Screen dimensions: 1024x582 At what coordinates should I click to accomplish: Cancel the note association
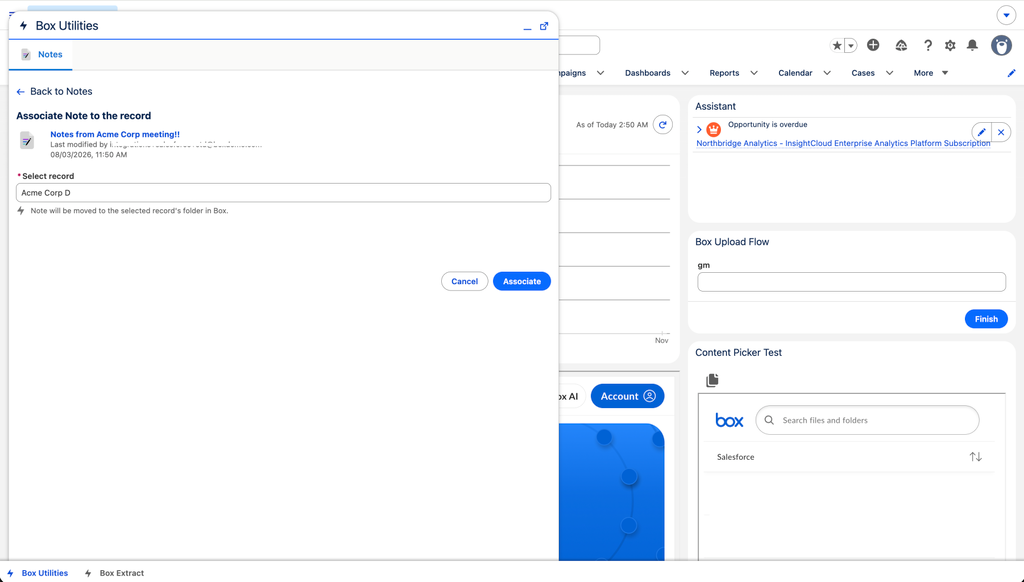464,282
